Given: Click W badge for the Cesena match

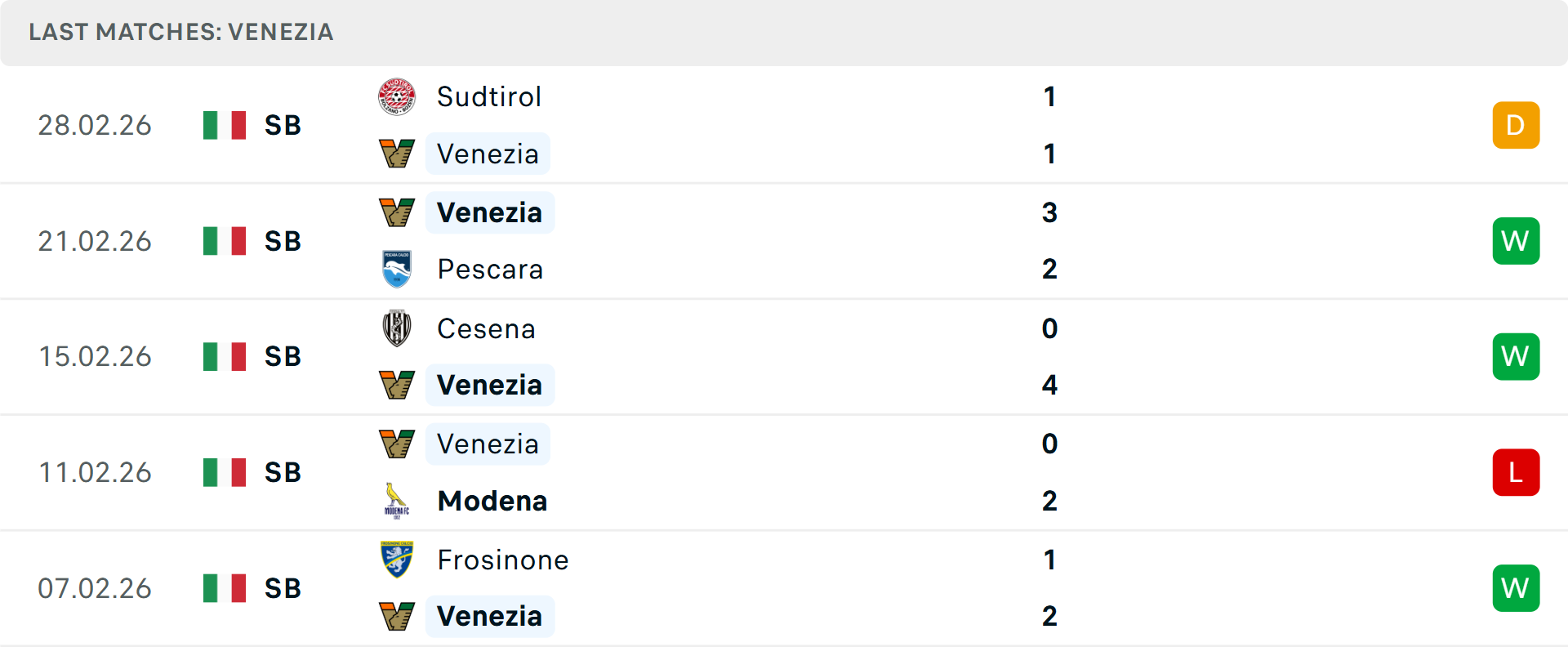Looking at the screenshot, I should [x=1516, y=356].
